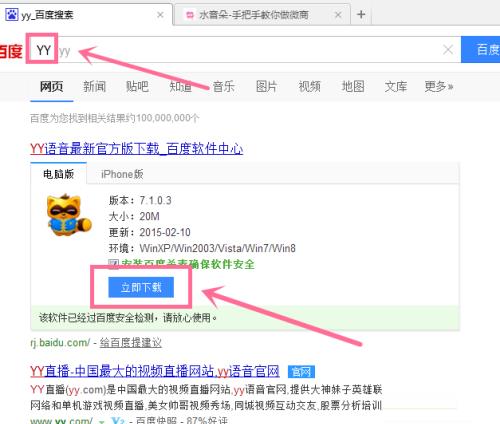Click the 立即下载 download button

coord(141,287)
